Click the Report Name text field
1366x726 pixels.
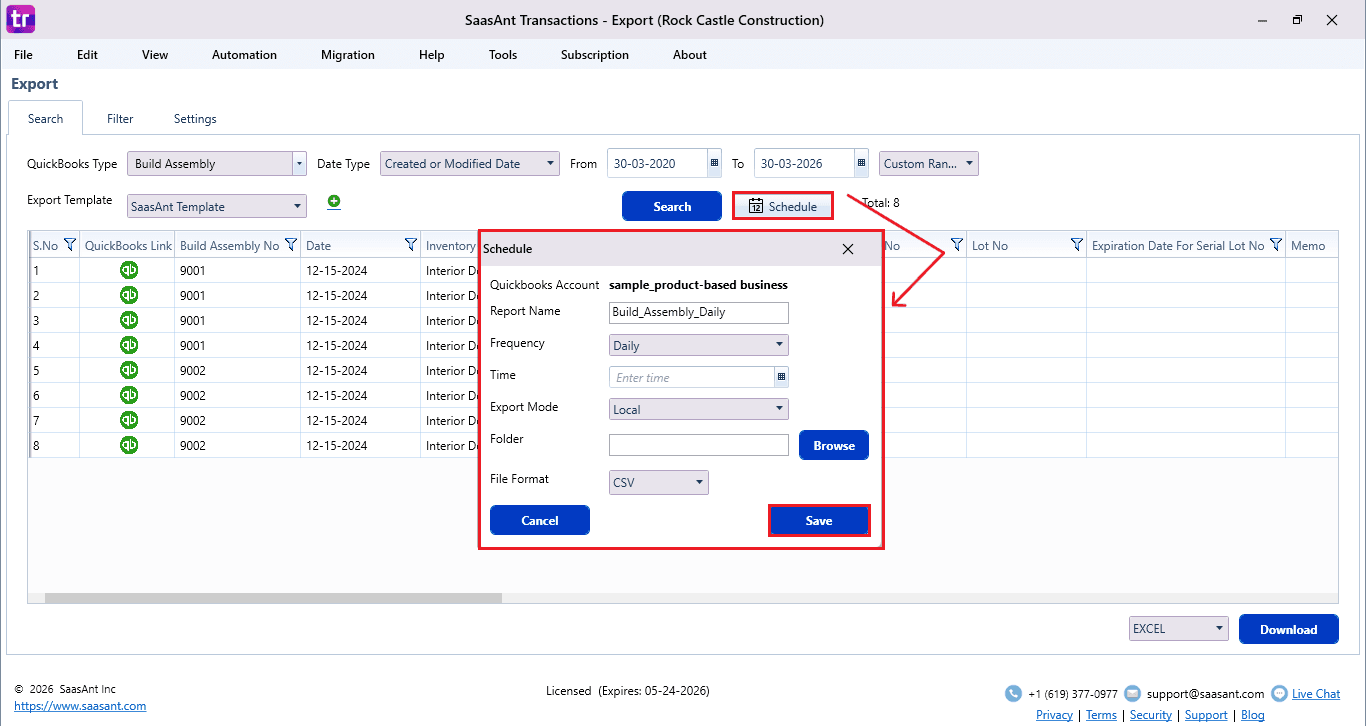coord(699,312)
